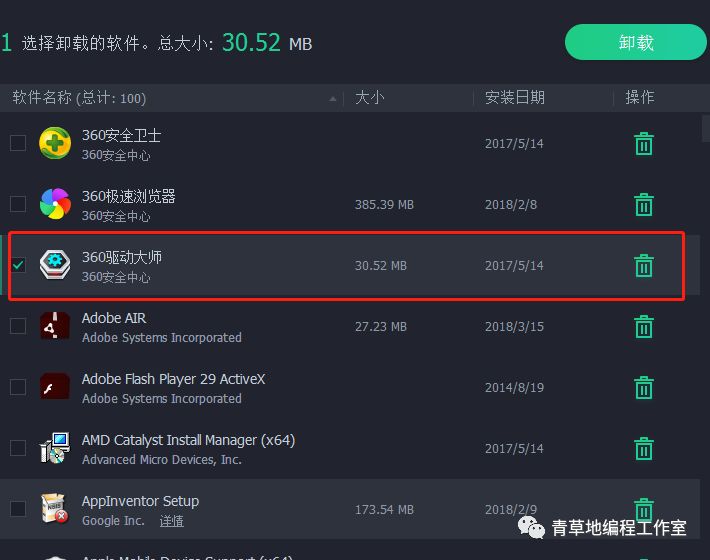Click trash icon for Adobe Flash Player 29
The height and width of the screenshot is (560, 710).
[643, 388]
